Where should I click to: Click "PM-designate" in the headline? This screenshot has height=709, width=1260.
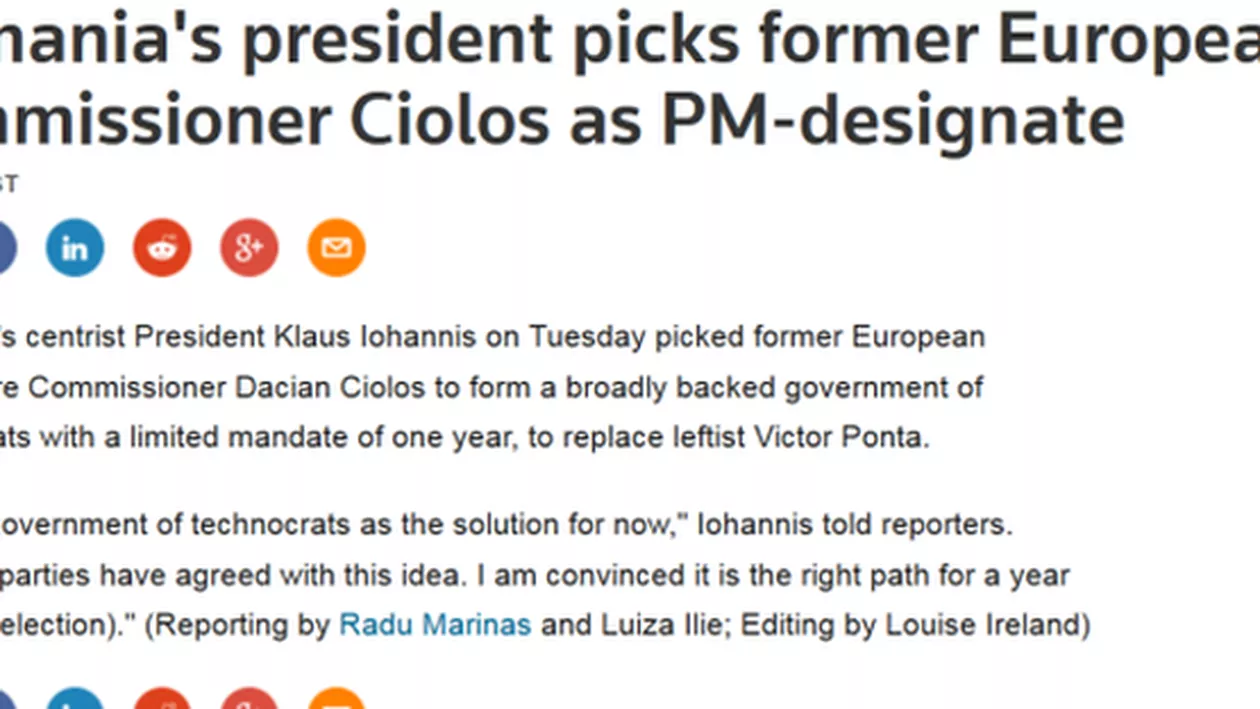tap(895, 120)
